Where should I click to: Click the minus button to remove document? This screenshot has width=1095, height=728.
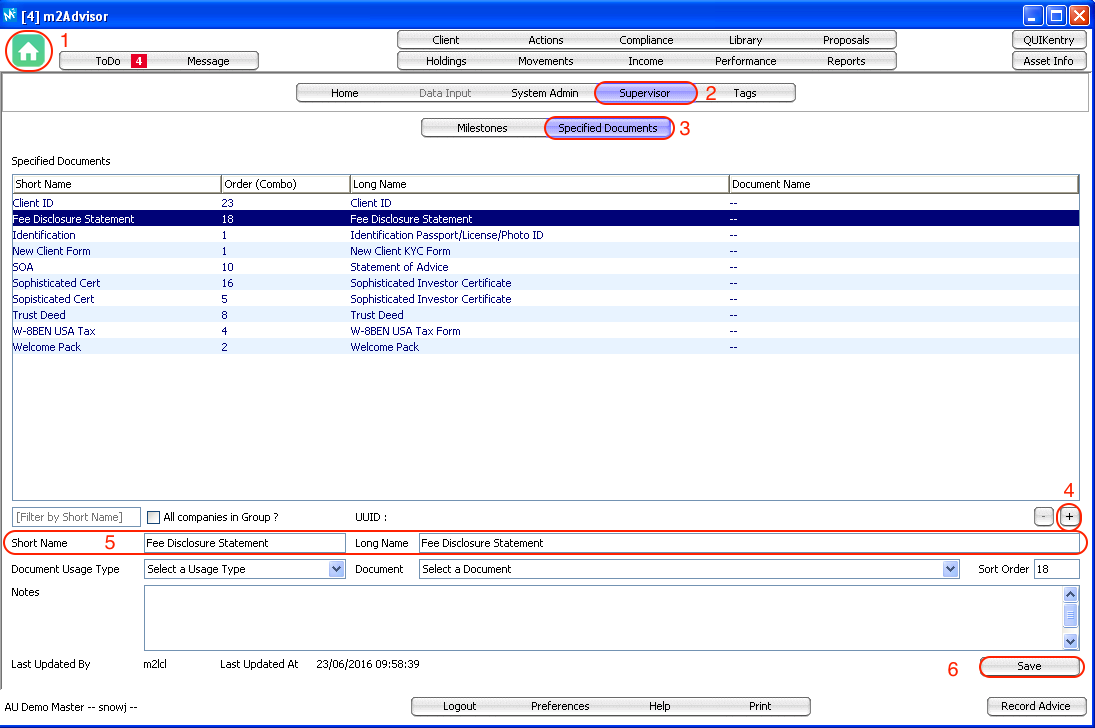tap(1043, 516)
